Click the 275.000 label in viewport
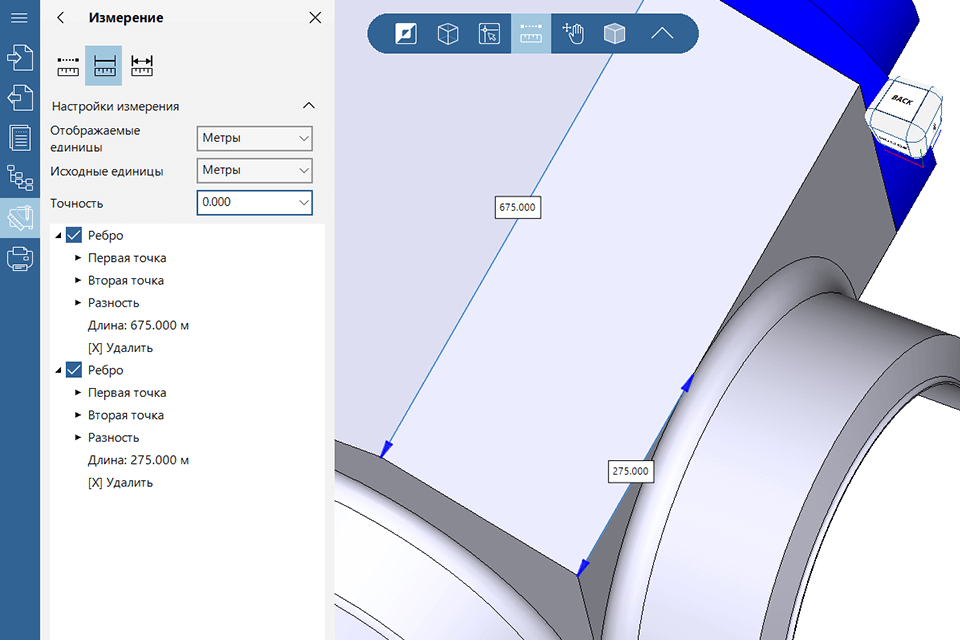The width and height of the screenshot is (960, 640). click(631, 471)
